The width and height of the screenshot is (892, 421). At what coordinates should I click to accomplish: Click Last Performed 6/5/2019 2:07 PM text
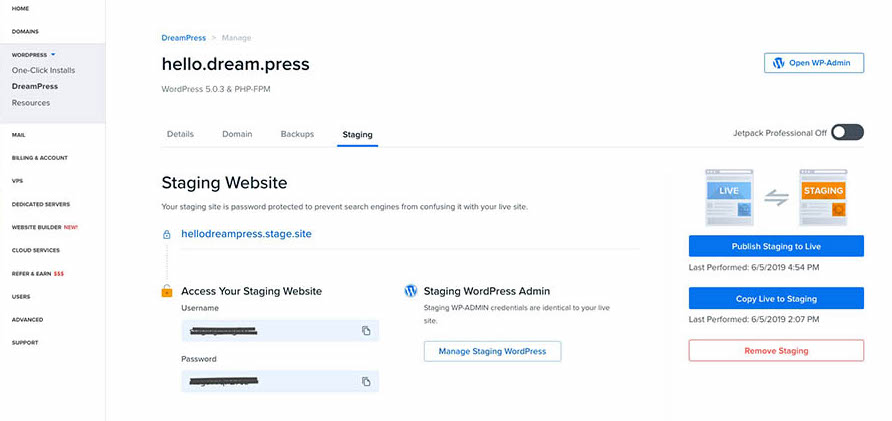(754, 319)
